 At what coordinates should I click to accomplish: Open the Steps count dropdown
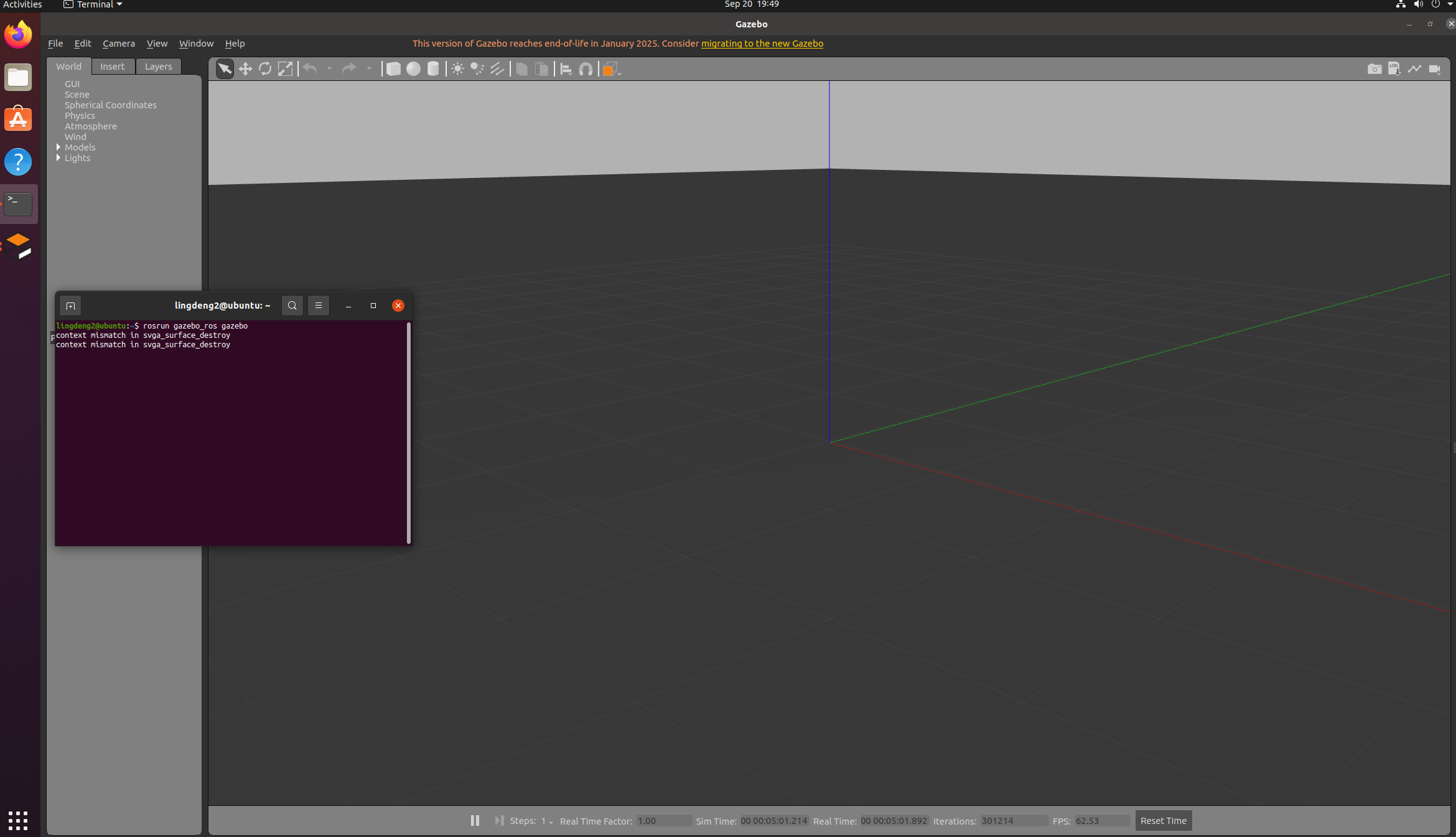pos(547,821)
